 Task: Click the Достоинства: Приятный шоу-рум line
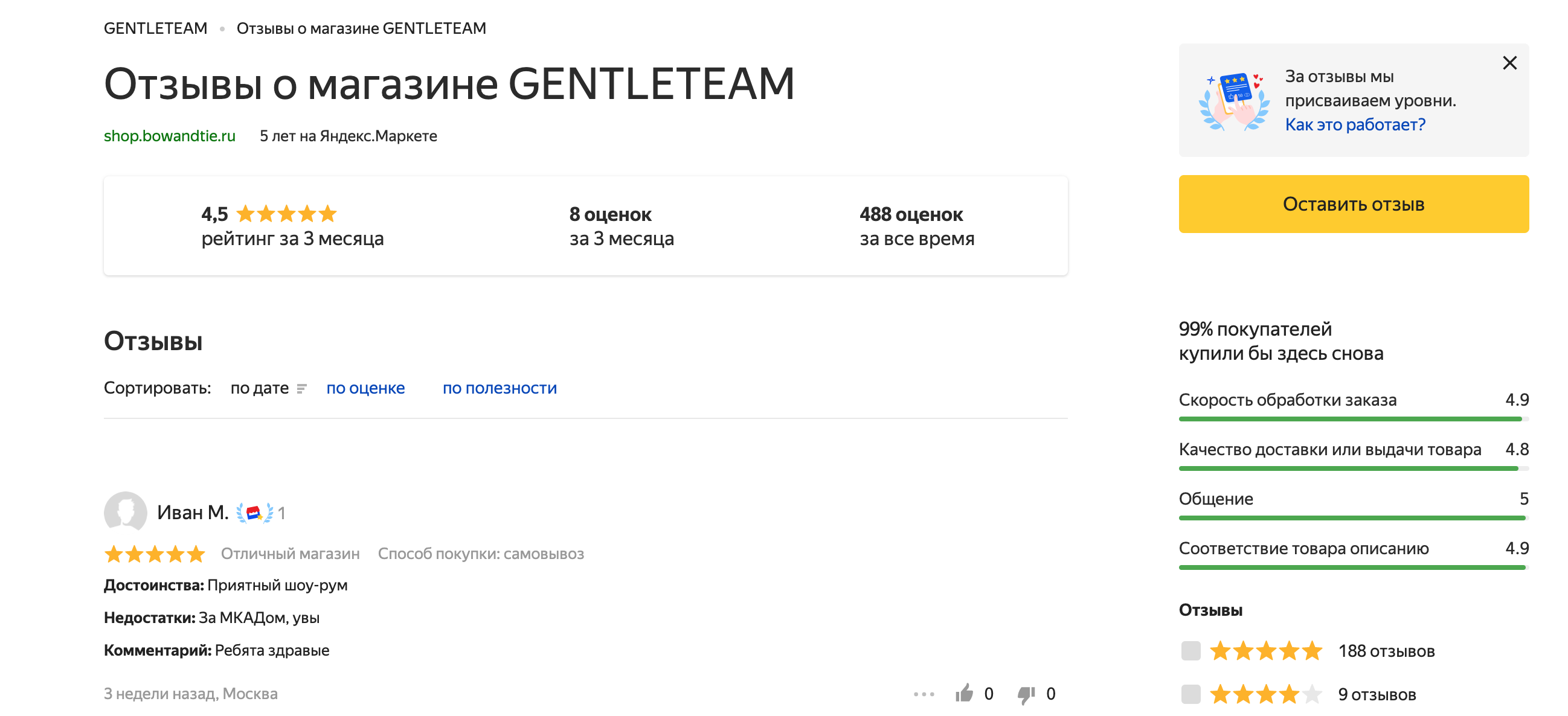[226, 585]
